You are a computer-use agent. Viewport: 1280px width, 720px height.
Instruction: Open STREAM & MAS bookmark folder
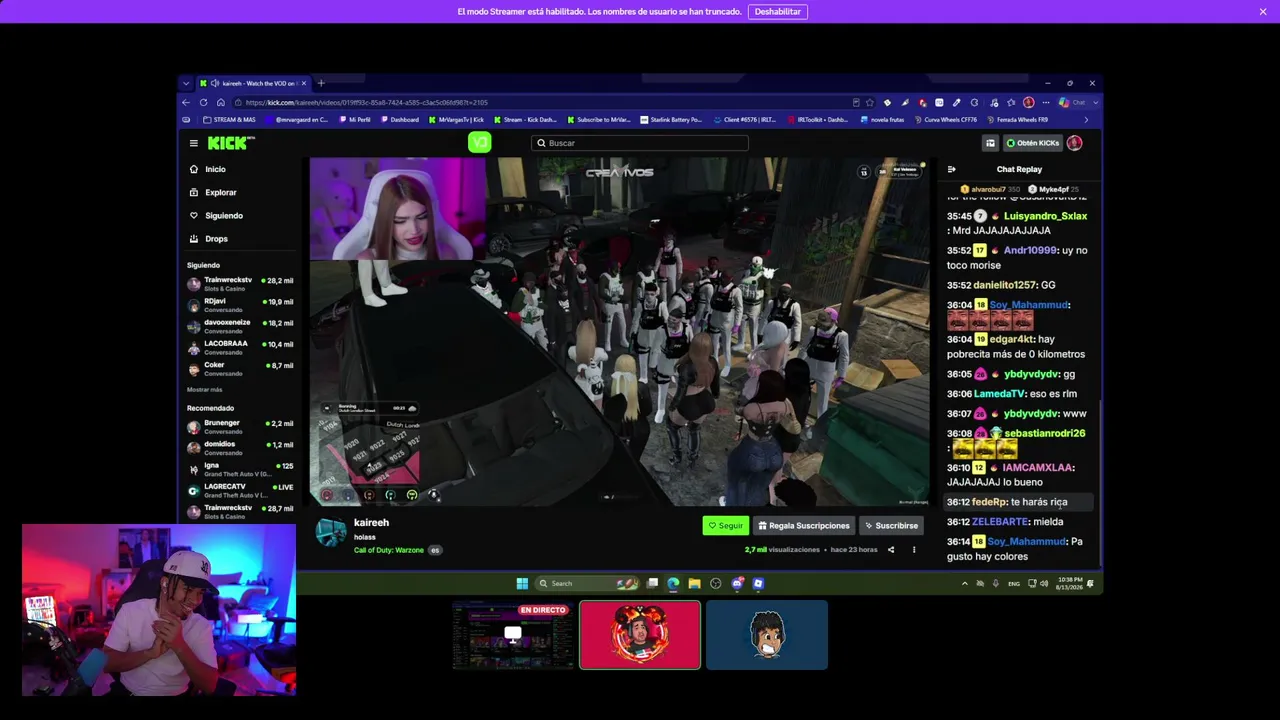tap(229, 120)
